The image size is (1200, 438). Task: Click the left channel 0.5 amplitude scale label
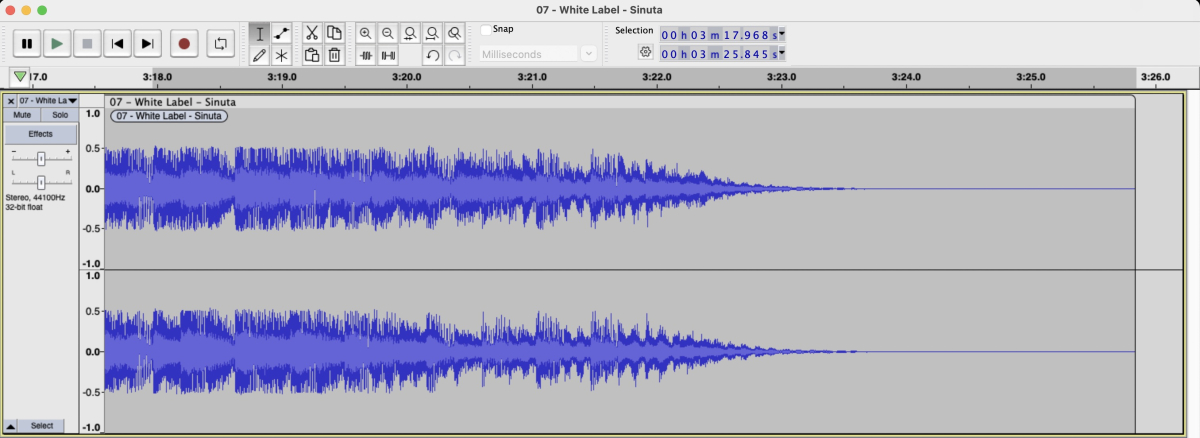[x=92, y=148]
